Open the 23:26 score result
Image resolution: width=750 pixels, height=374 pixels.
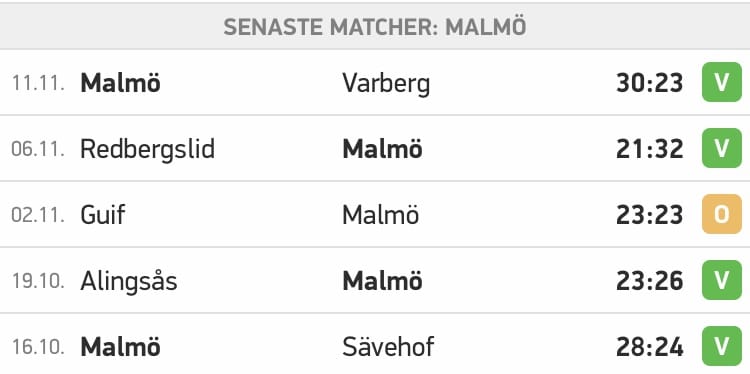tap(650, 281)
